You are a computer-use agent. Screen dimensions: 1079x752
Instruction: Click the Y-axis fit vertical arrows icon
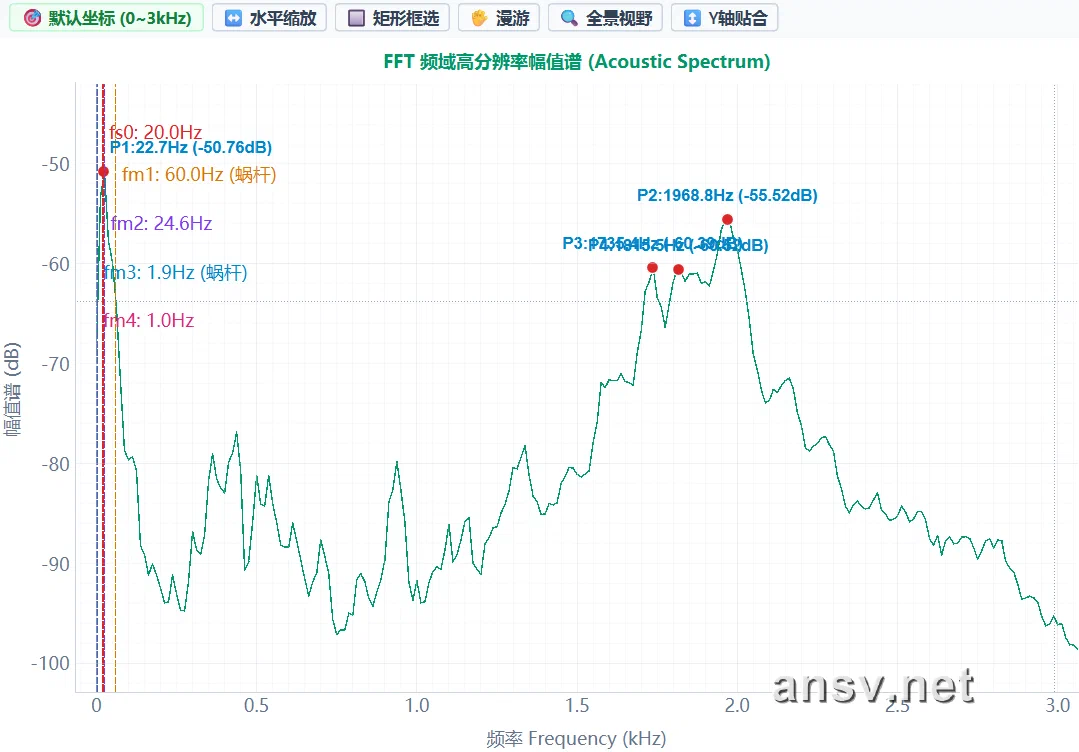coord(692,18)
